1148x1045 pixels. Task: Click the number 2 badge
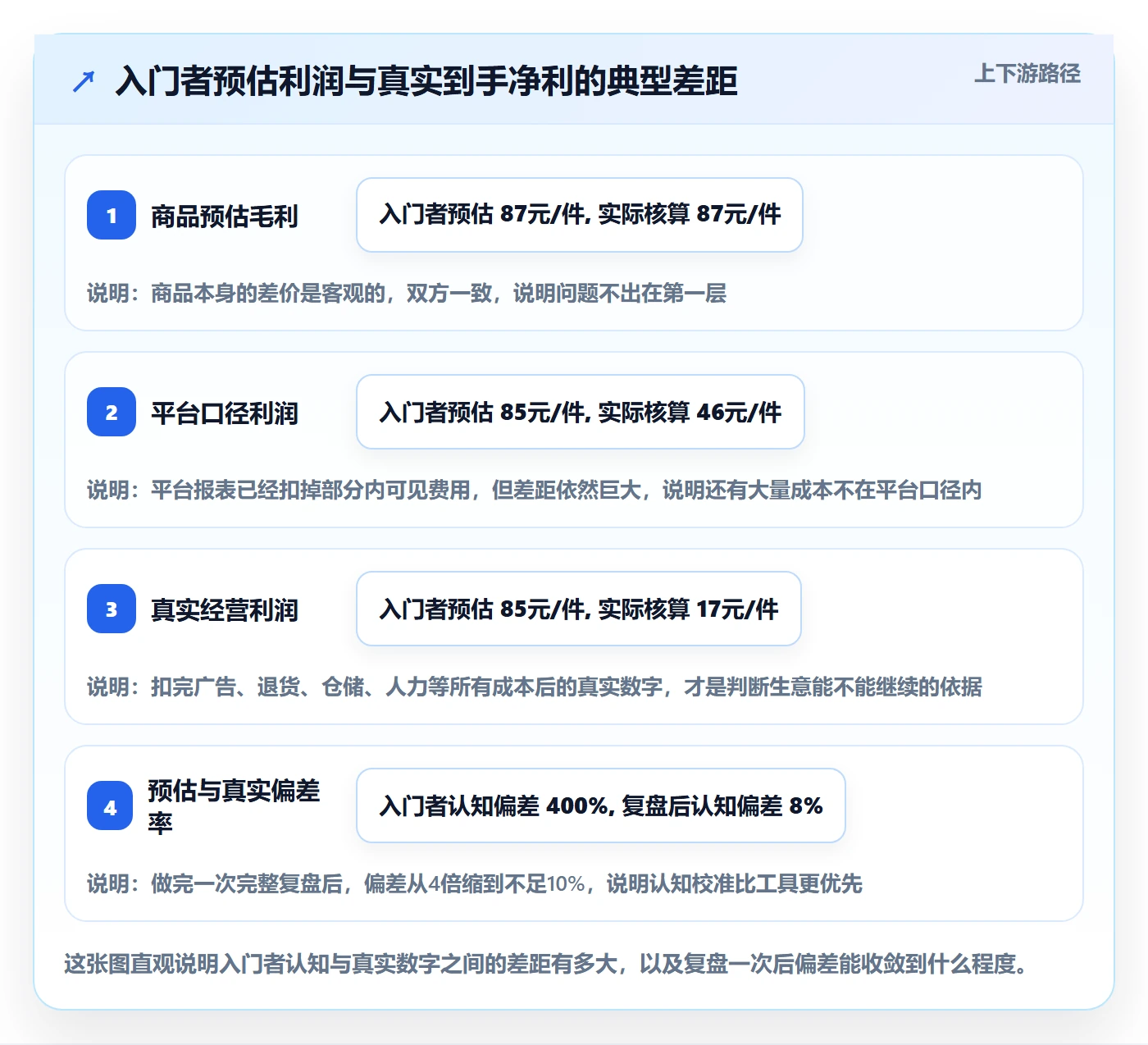click(112, 412)
